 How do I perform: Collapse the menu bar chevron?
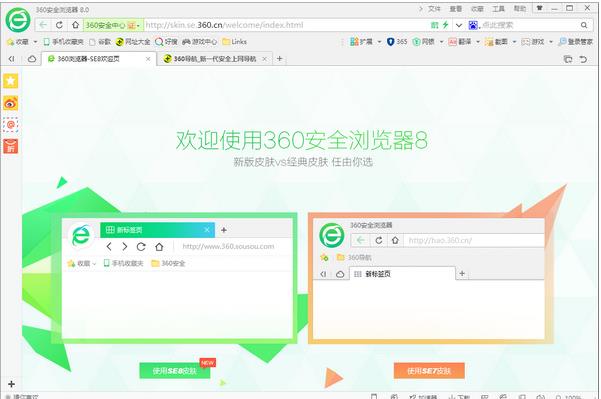(x=420, y=9)
